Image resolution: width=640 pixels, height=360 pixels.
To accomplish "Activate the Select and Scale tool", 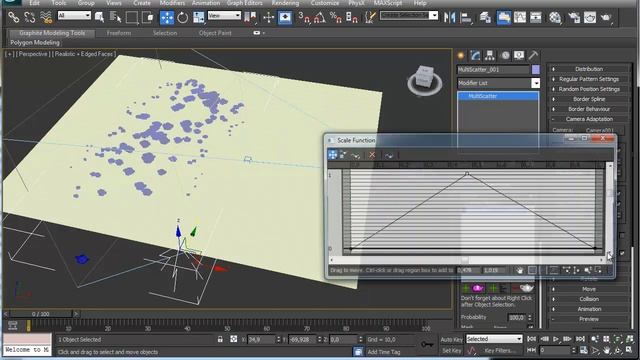I will click(x=199, y=17).
